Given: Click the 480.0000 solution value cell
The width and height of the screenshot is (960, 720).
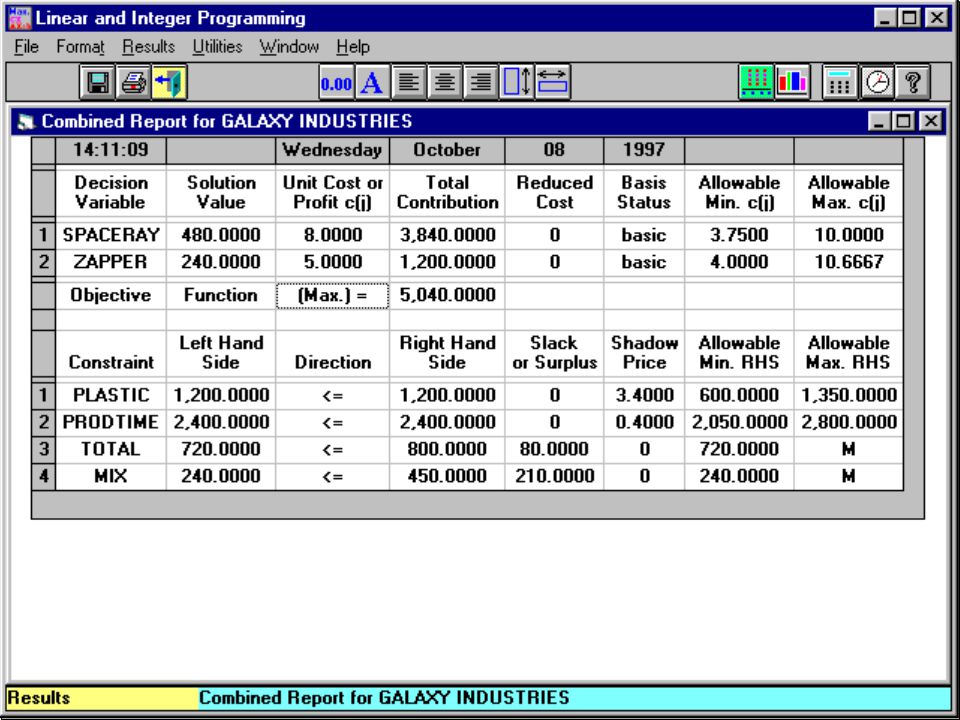Looking at the screenshot, I should pyautogui.click(x=220, y=235).
